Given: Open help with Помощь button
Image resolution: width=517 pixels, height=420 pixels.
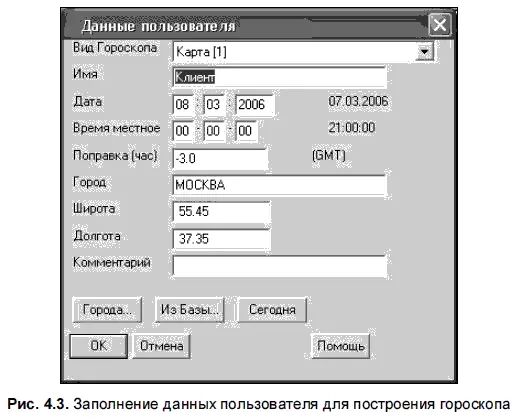Looking at the screenshot, I should tap(341, 346).
